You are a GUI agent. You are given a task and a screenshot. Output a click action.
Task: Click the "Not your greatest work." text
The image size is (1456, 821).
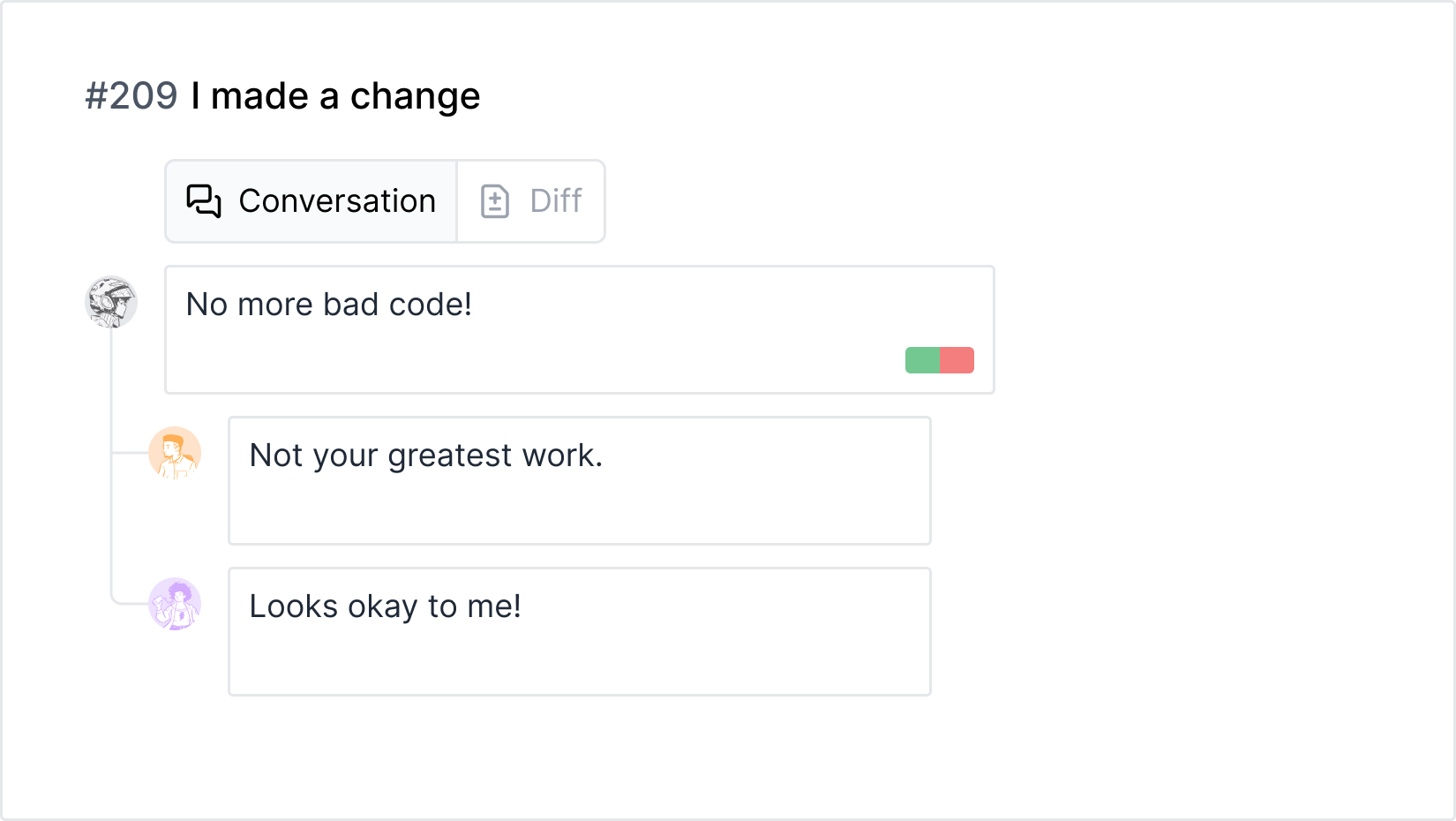[426, 456]
